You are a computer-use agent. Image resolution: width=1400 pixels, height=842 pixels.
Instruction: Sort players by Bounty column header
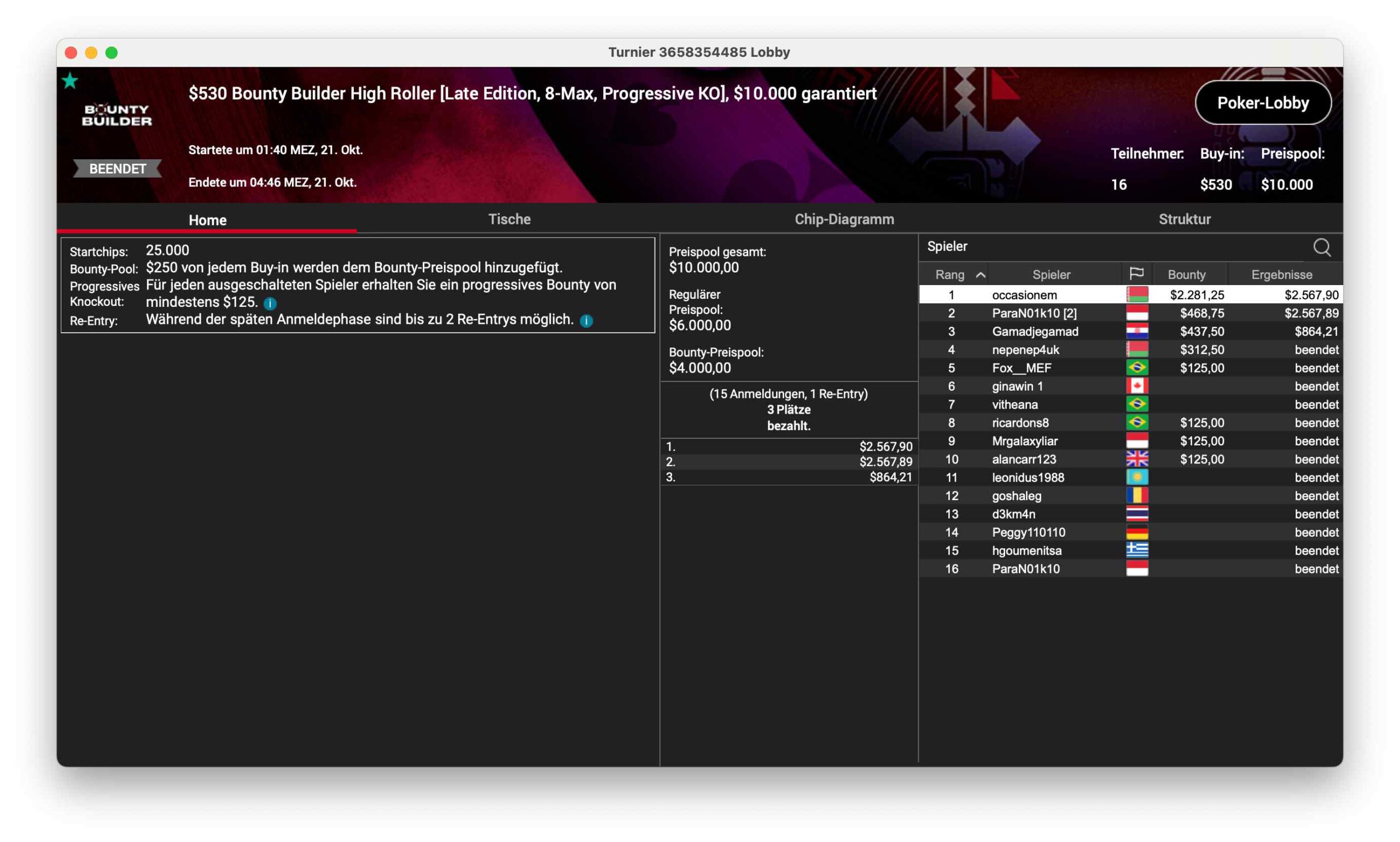click(1186, 275)
